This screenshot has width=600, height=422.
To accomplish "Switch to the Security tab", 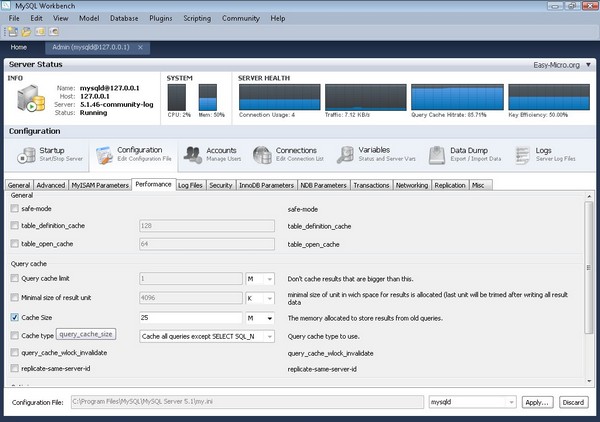I will pyautogui.click(x=221, y=185).
